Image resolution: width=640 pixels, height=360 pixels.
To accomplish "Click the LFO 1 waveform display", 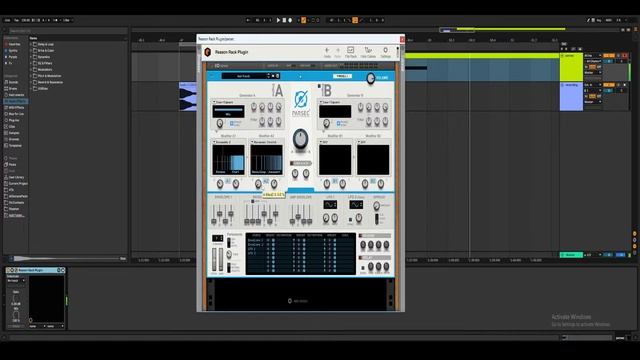I will click(330, 204).
